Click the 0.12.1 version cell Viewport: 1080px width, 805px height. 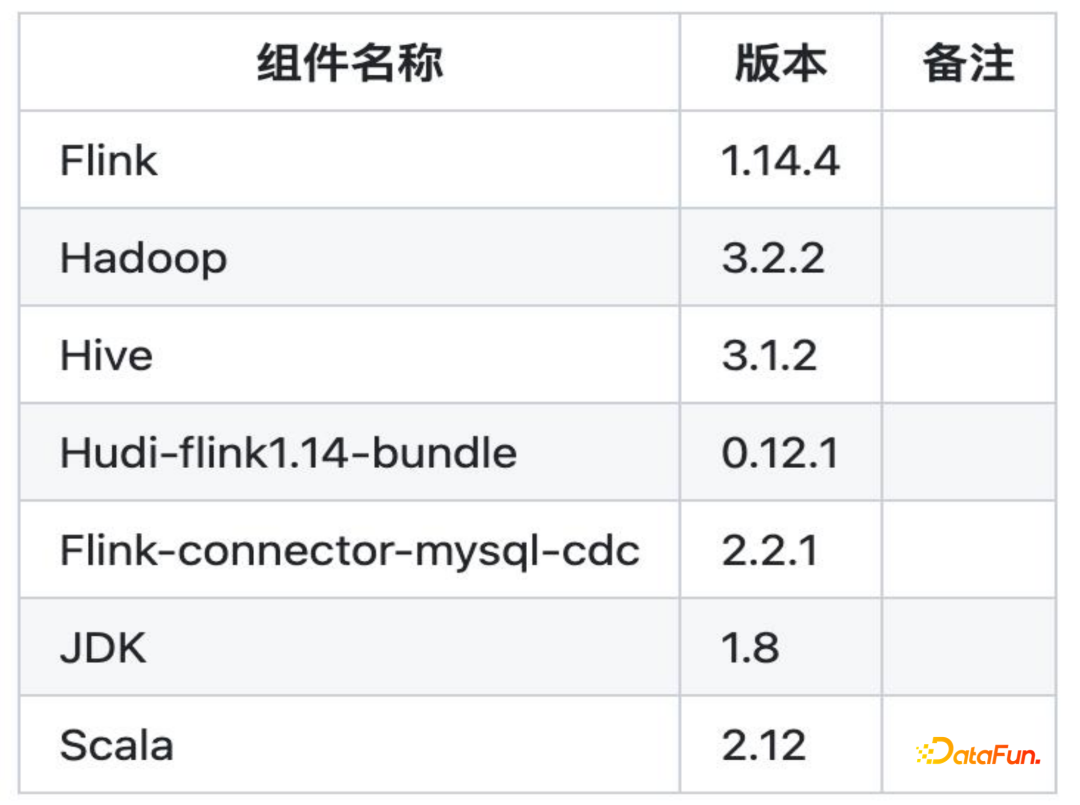[x=780, y=453]
